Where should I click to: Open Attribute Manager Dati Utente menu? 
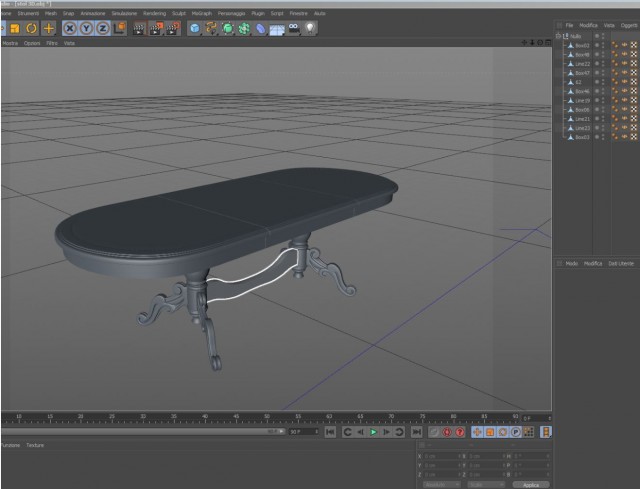[x=621, y=264]
